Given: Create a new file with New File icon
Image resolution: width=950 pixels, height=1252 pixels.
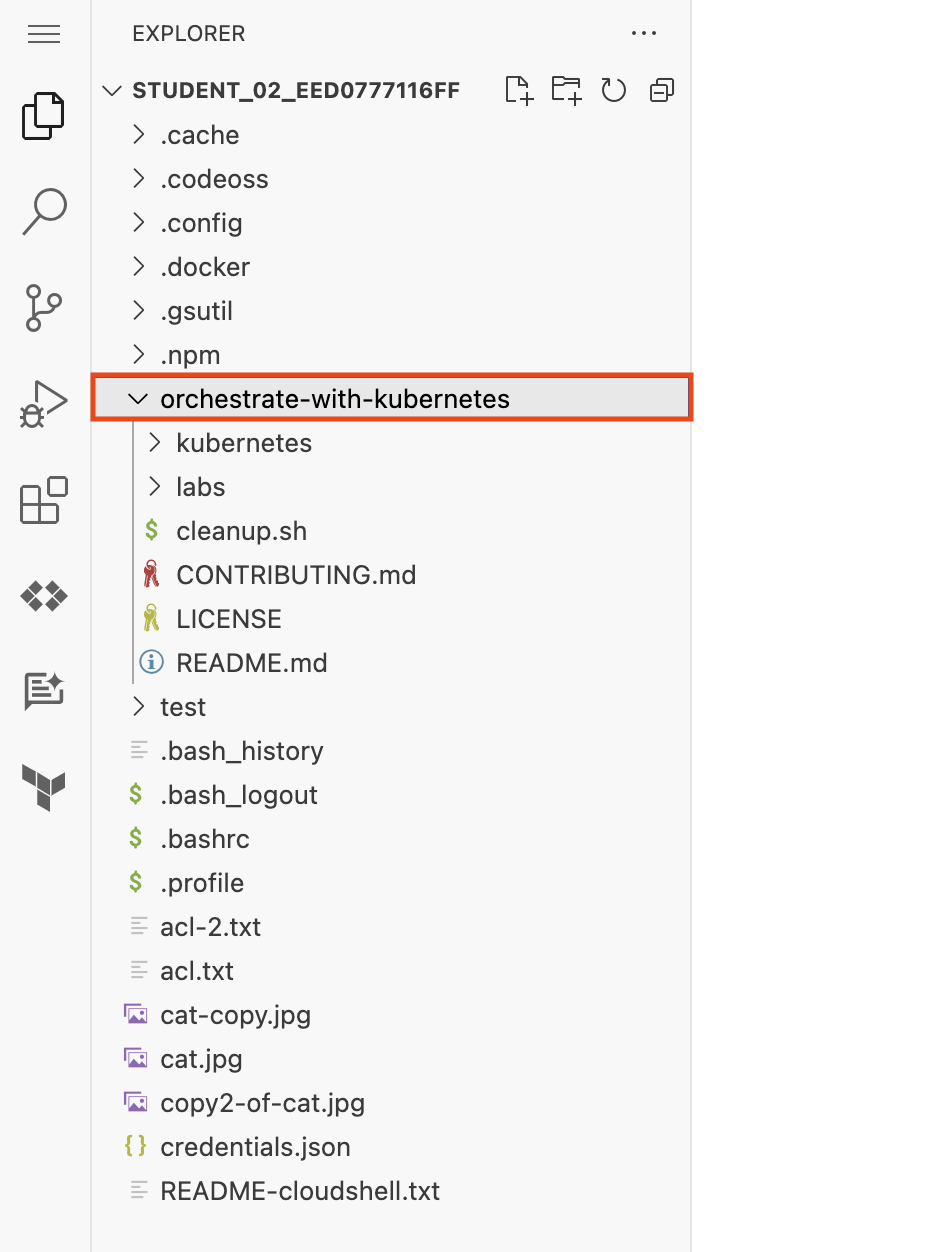Looking at the screenshot, I should click(x=519, y=90).
